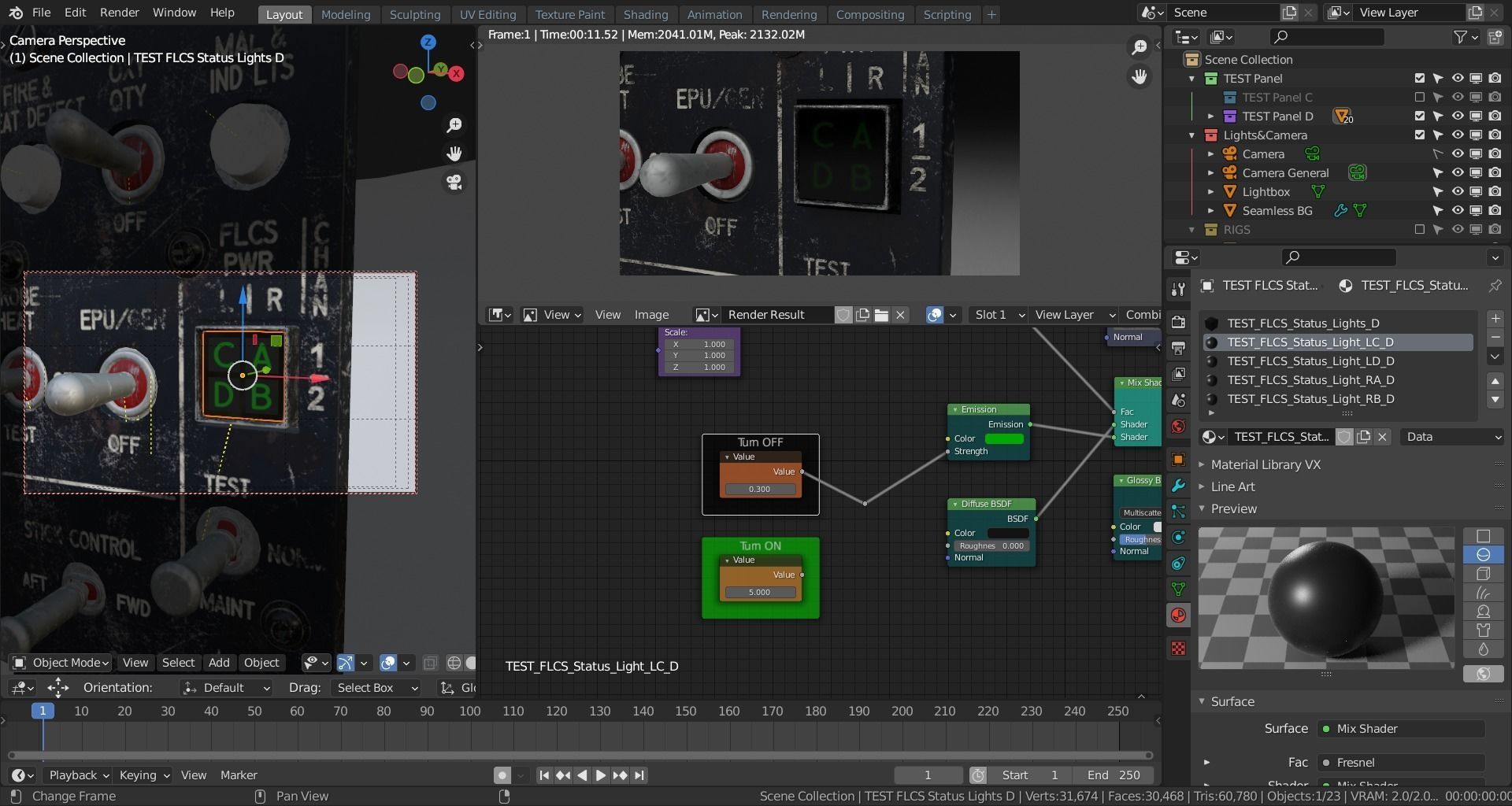Select cube preview shape icon
The height and width of the screenshot is (806, 1512).
(1483, 574)
